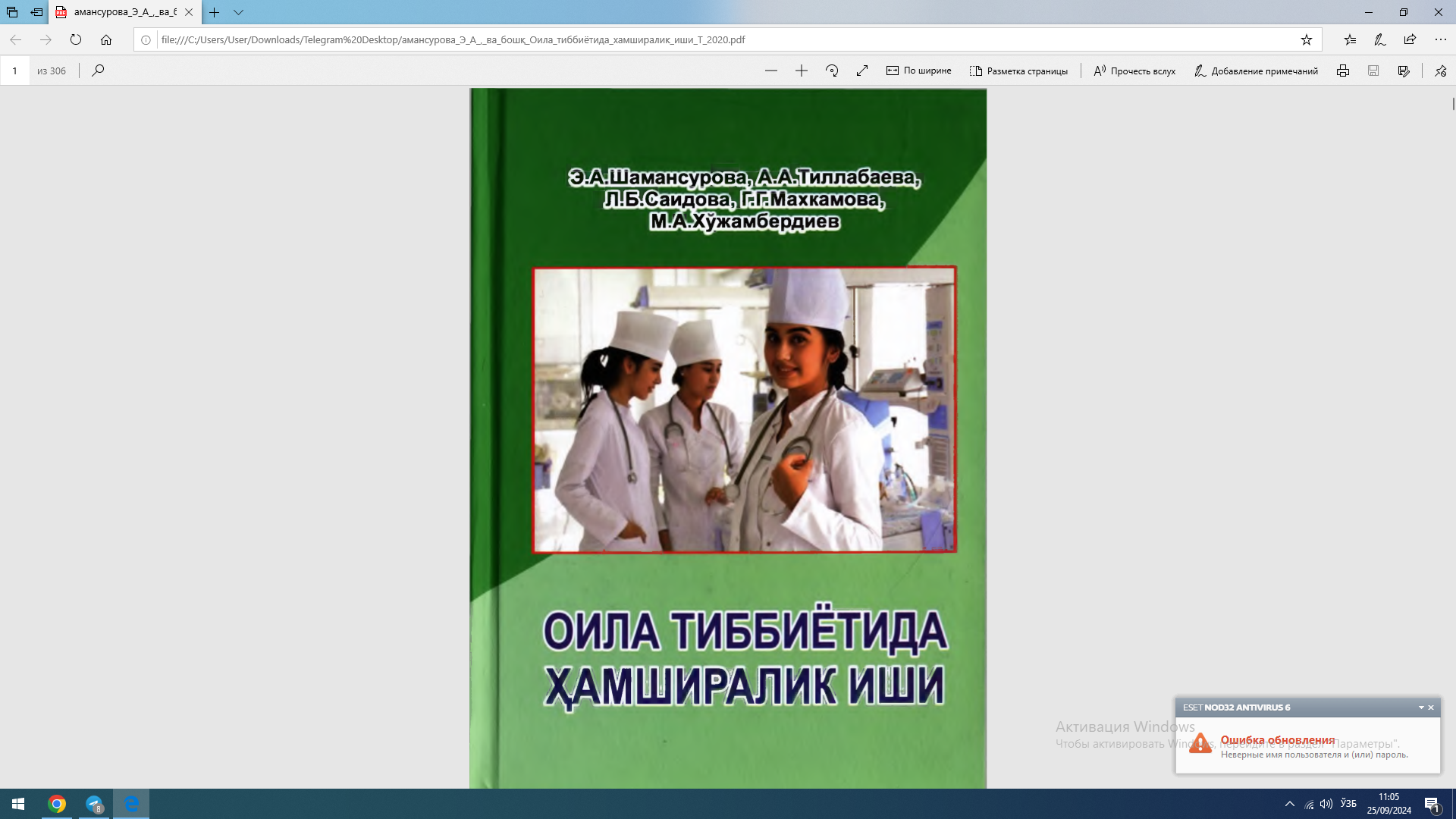Viewport: 1456px width, 819px height.
Task: Open the PDF search magnifier
Action: point(98,71)
